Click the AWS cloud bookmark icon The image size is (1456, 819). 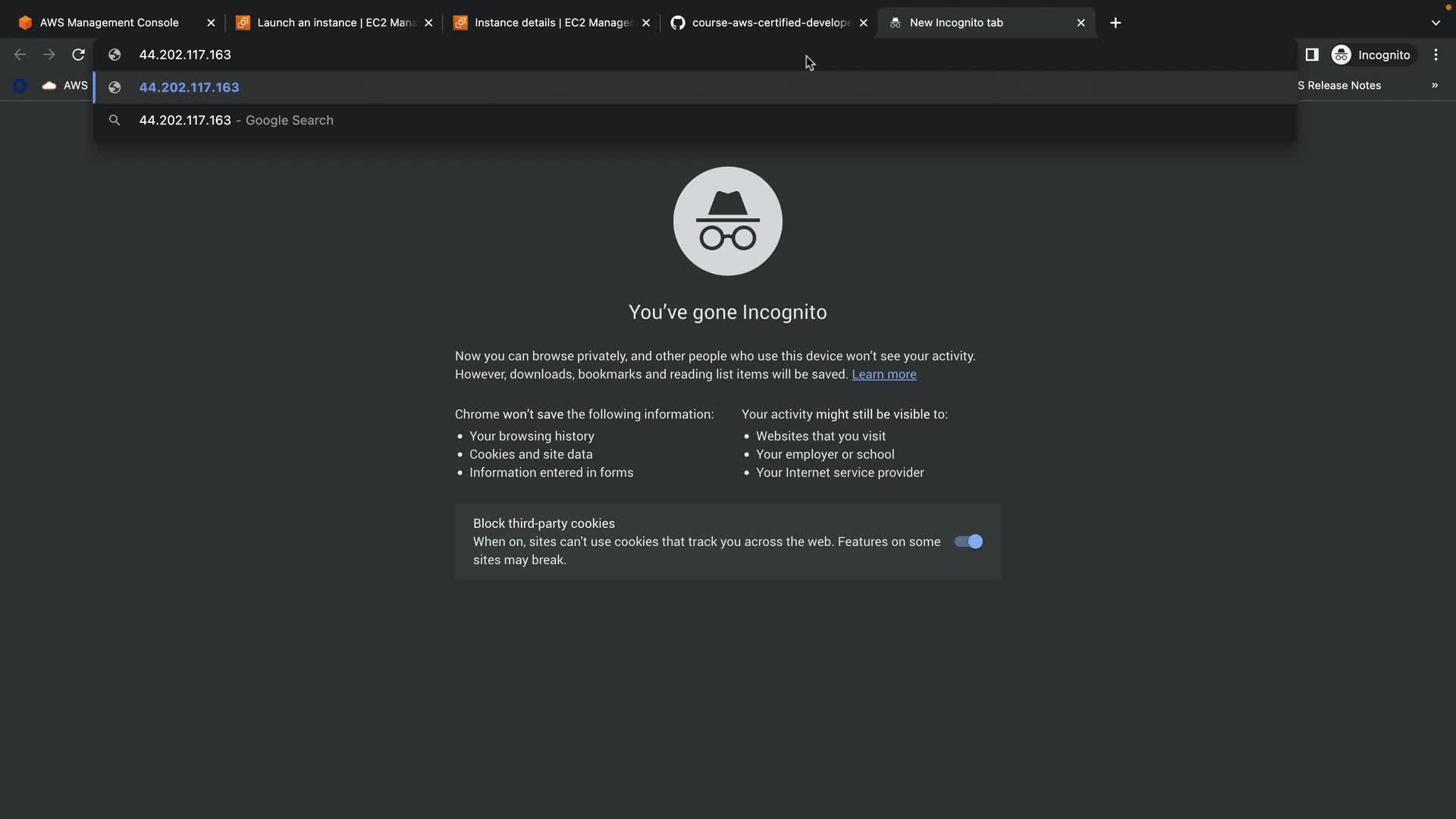[49, 86]
